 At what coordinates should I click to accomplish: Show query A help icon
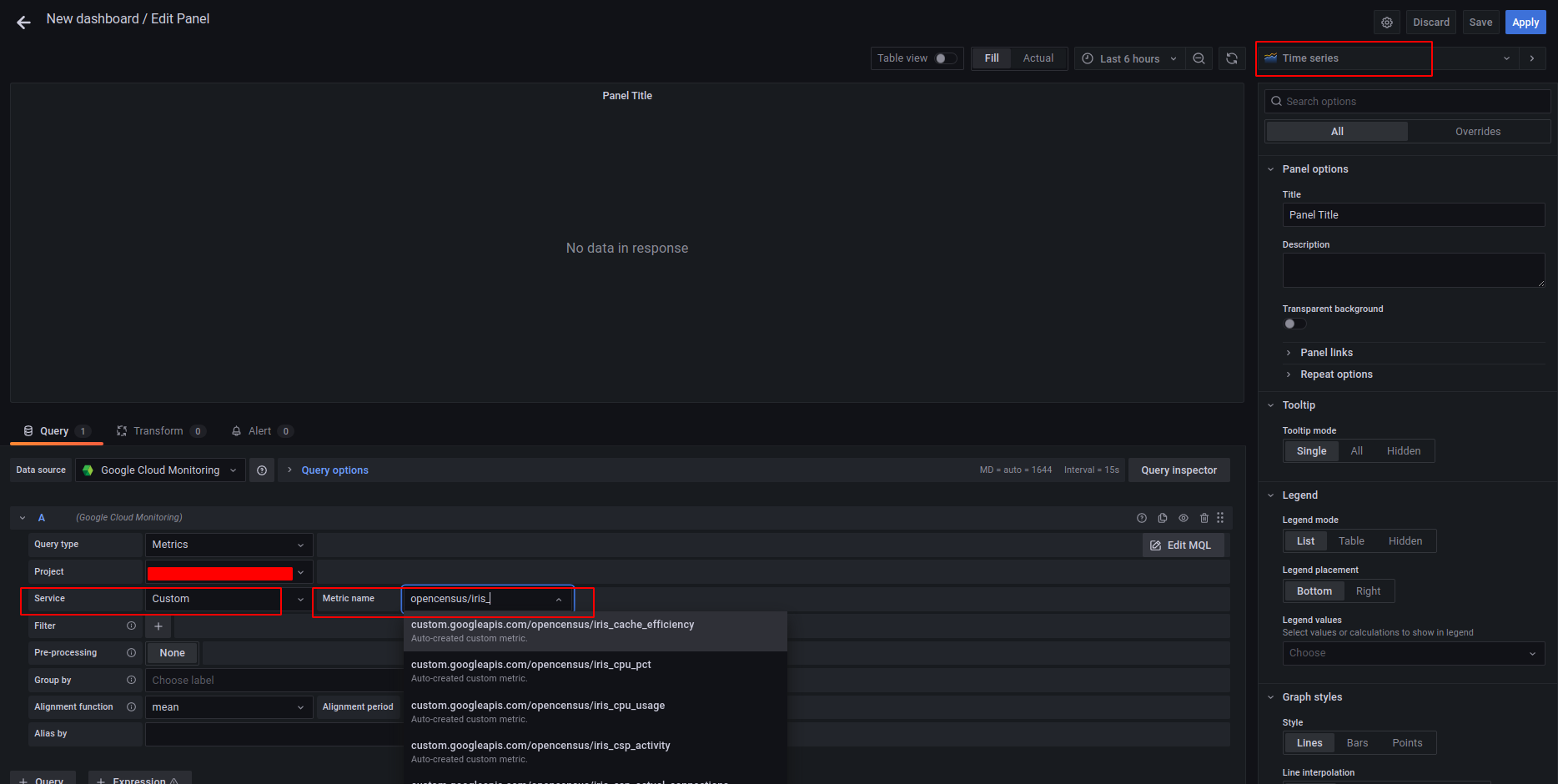point(1142,518)
